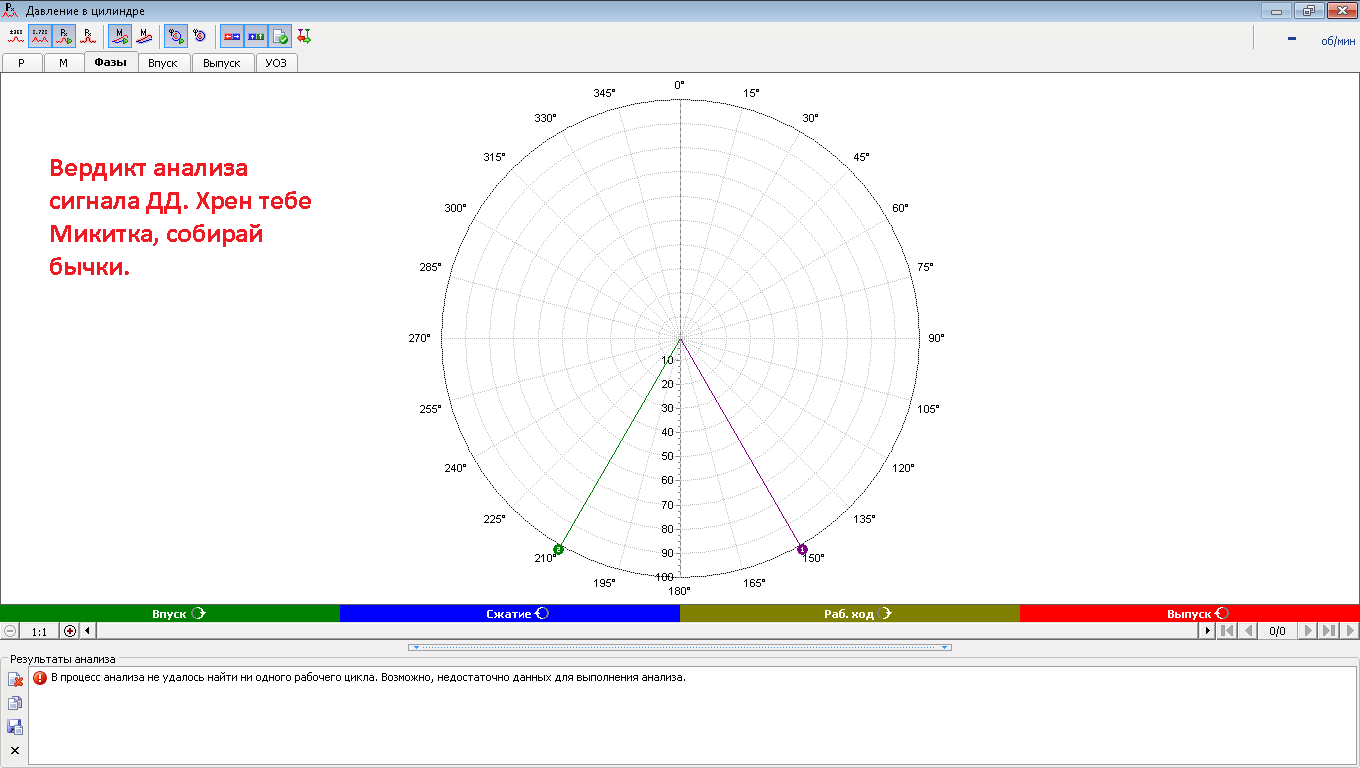The height and width of the screenshot is (768, 1360).
Task: Click the purple marker 1 near 150°
Action: 802,549
